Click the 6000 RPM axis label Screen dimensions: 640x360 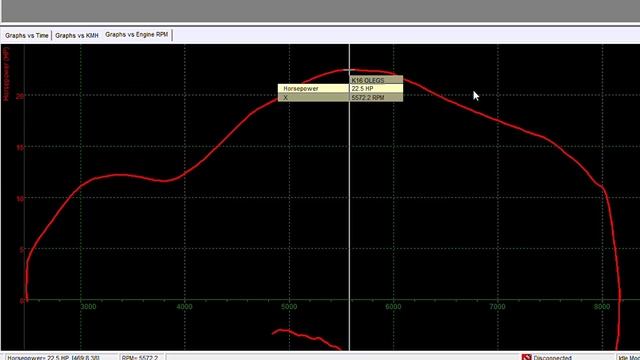[x=393, y=307]
